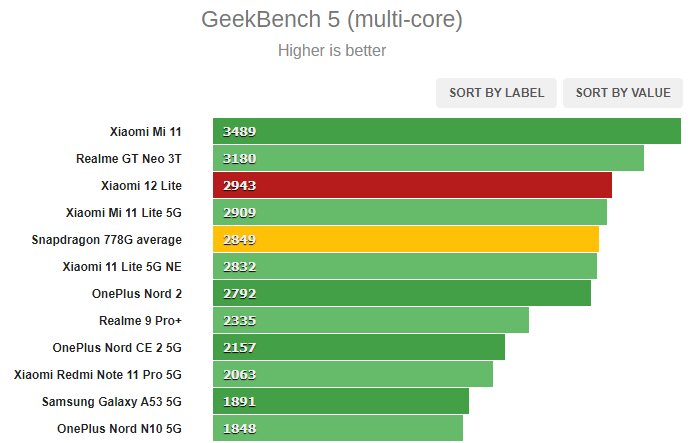693x443 pixels.
Task: Click the 3489 score value
Action: point(240,131)
